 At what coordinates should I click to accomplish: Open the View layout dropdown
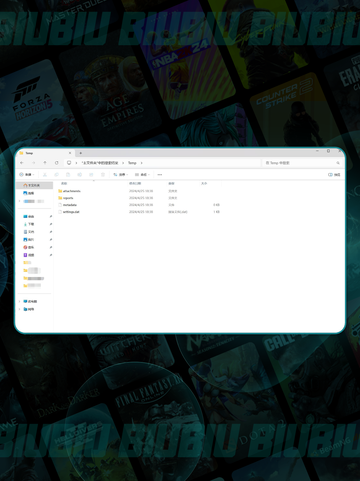[142, 175]
